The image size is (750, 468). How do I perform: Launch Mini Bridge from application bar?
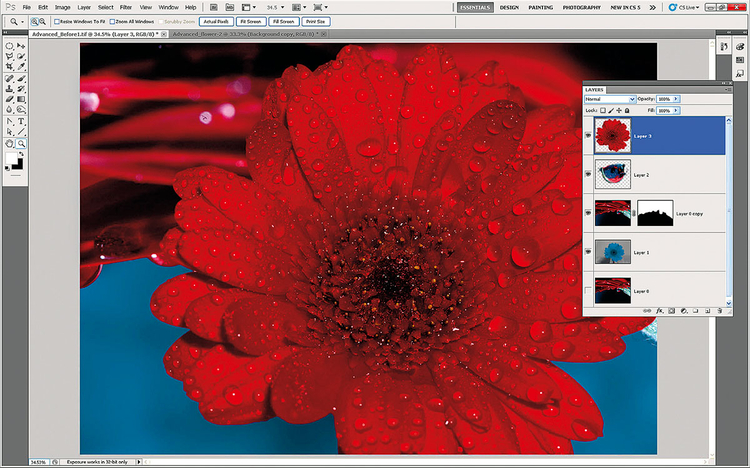click(230, 7)
